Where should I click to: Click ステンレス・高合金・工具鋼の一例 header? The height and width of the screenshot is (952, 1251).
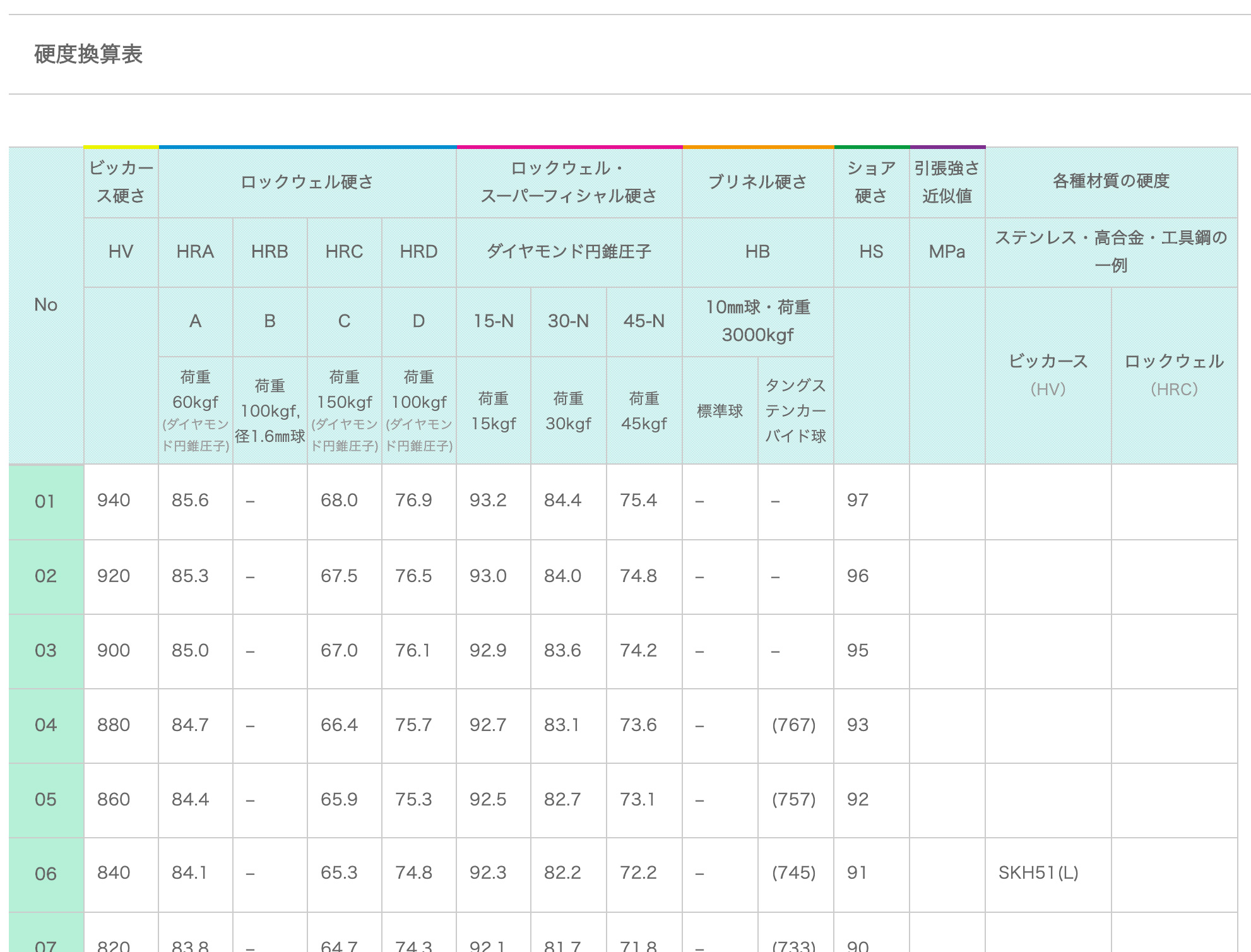1111,252
